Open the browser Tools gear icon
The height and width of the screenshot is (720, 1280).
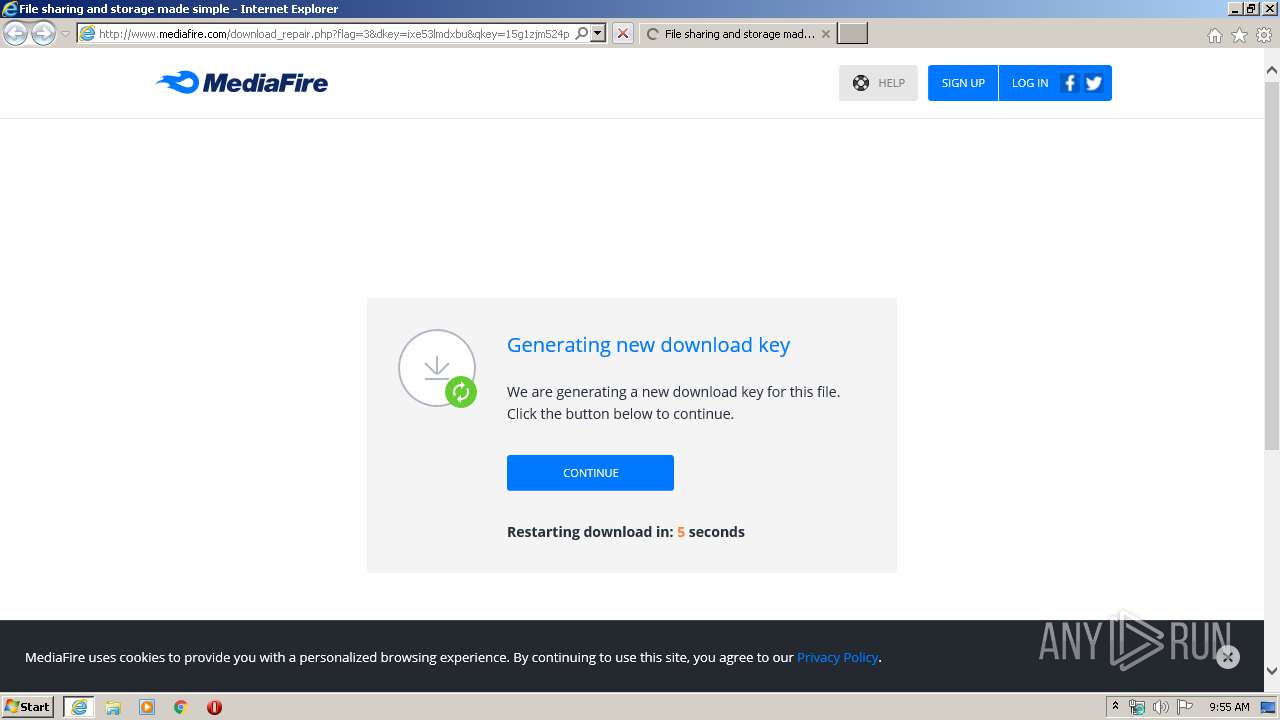tap(1264, 35)
